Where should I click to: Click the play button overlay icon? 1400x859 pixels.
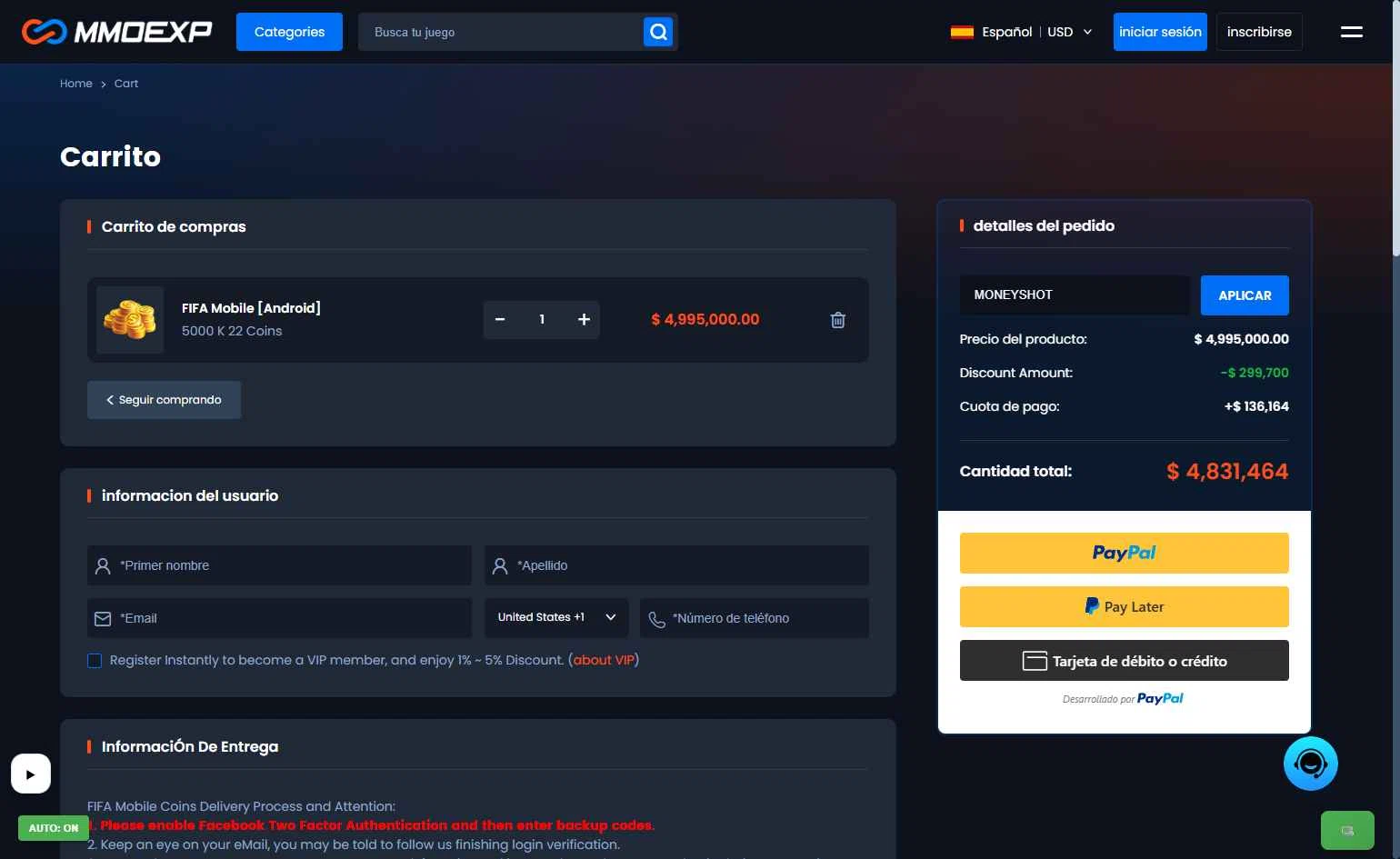(x=31, y=774)
